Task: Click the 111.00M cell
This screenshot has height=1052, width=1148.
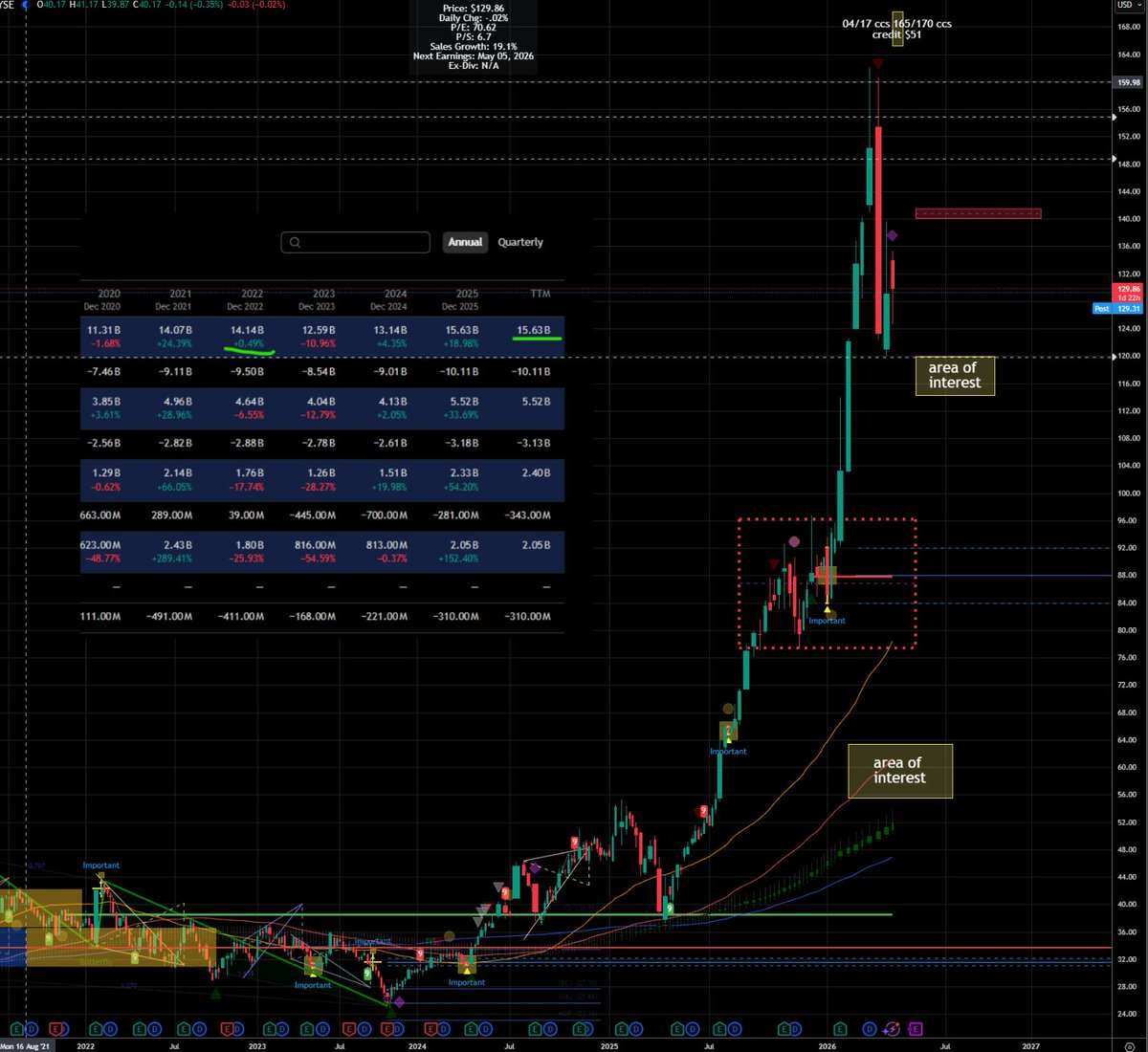Action: point(100,617)
